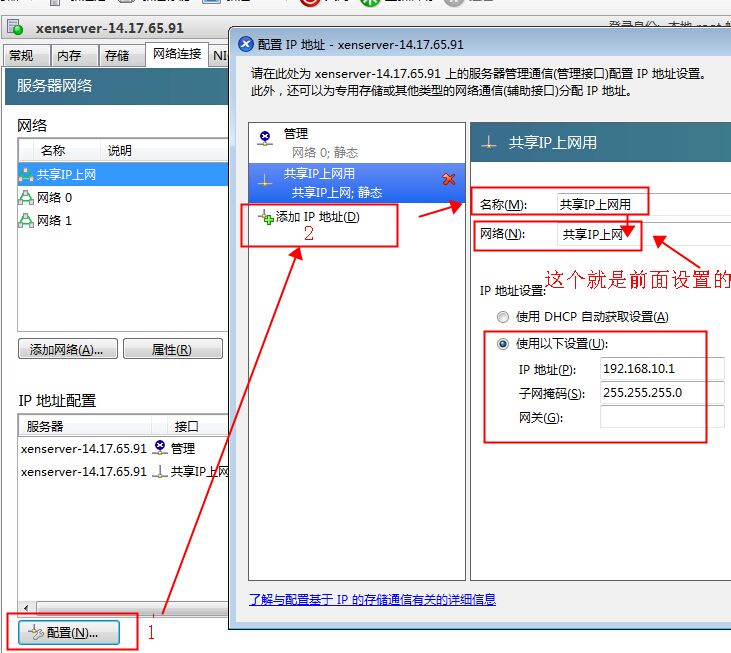Click the 说明 column header
This screenshot has width=731, height=653.
[x=164, y=151]
